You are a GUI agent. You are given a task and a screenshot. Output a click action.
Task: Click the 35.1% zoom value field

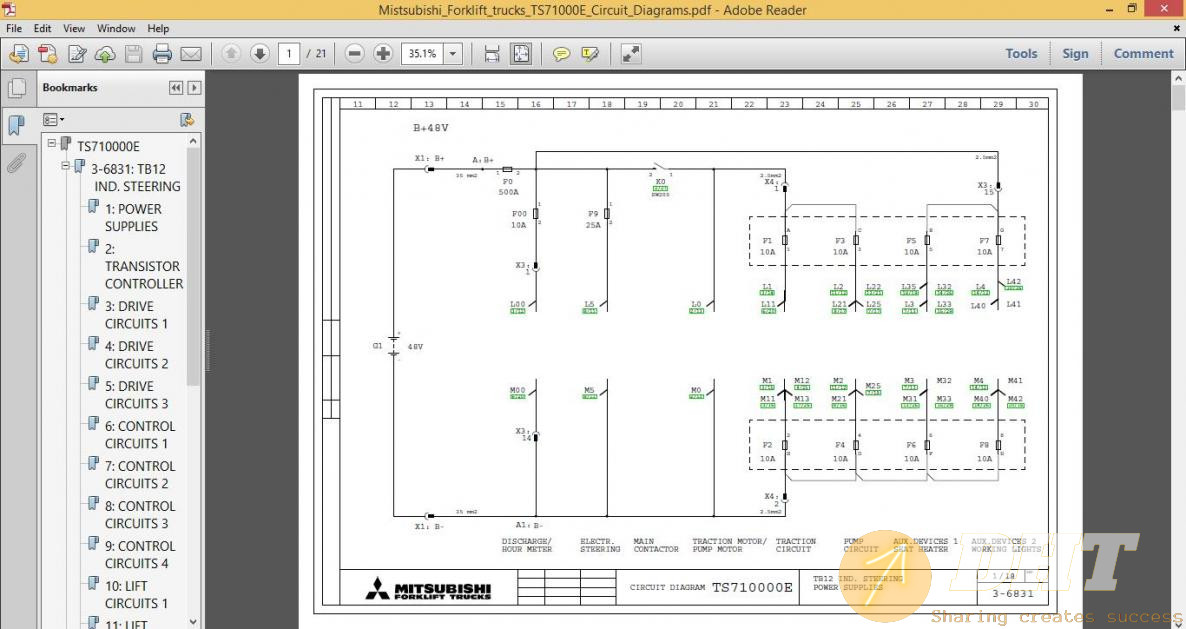422,54
